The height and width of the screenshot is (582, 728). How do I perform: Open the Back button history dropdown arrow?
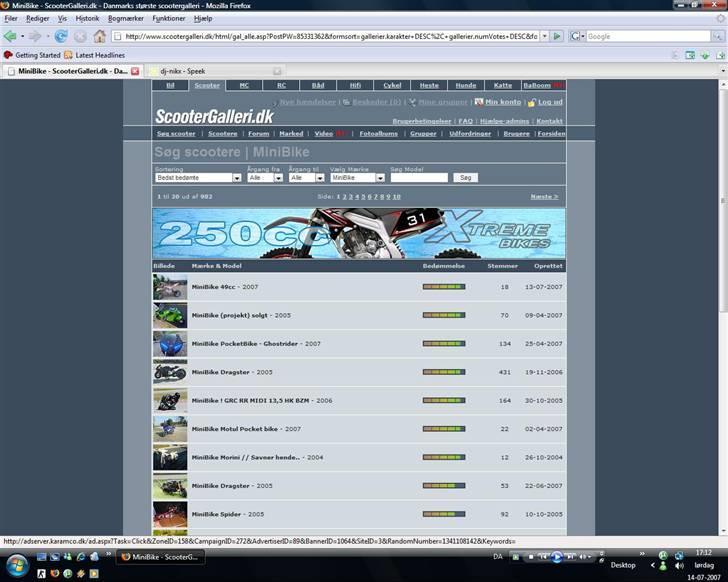[22, 36]
